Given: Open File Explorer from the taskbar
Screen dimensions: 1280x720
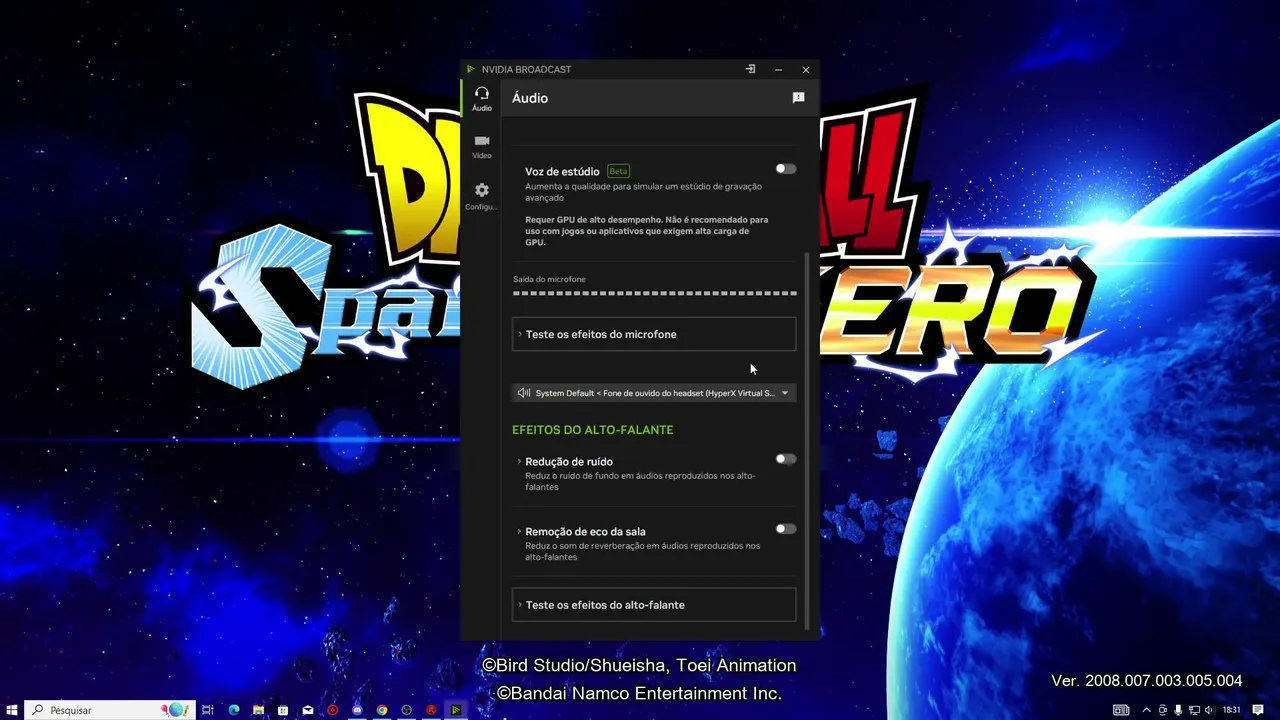Looking at the screenshot, I should (259, 710).
